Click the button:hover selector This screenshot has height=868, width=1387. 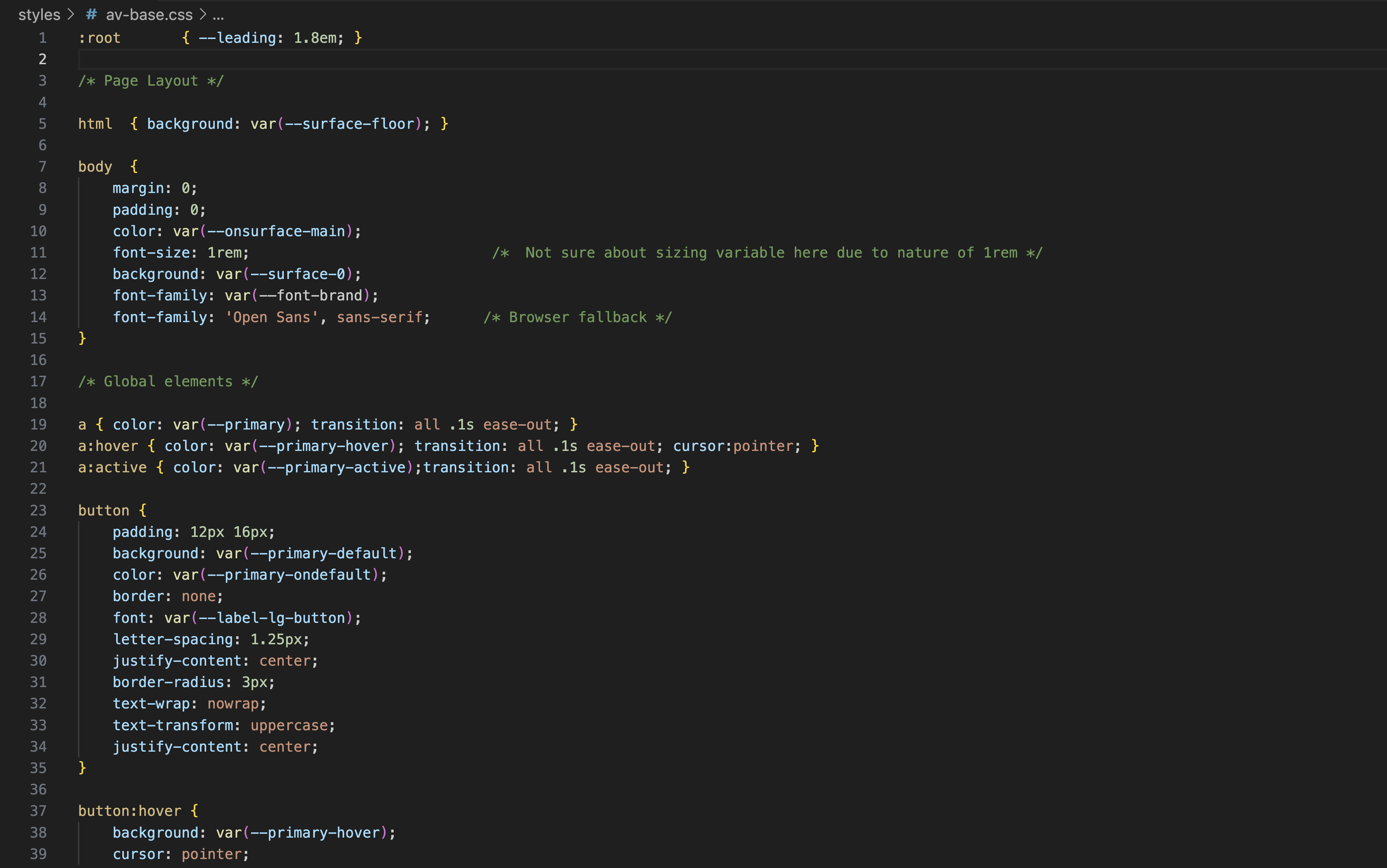[130, 811]
